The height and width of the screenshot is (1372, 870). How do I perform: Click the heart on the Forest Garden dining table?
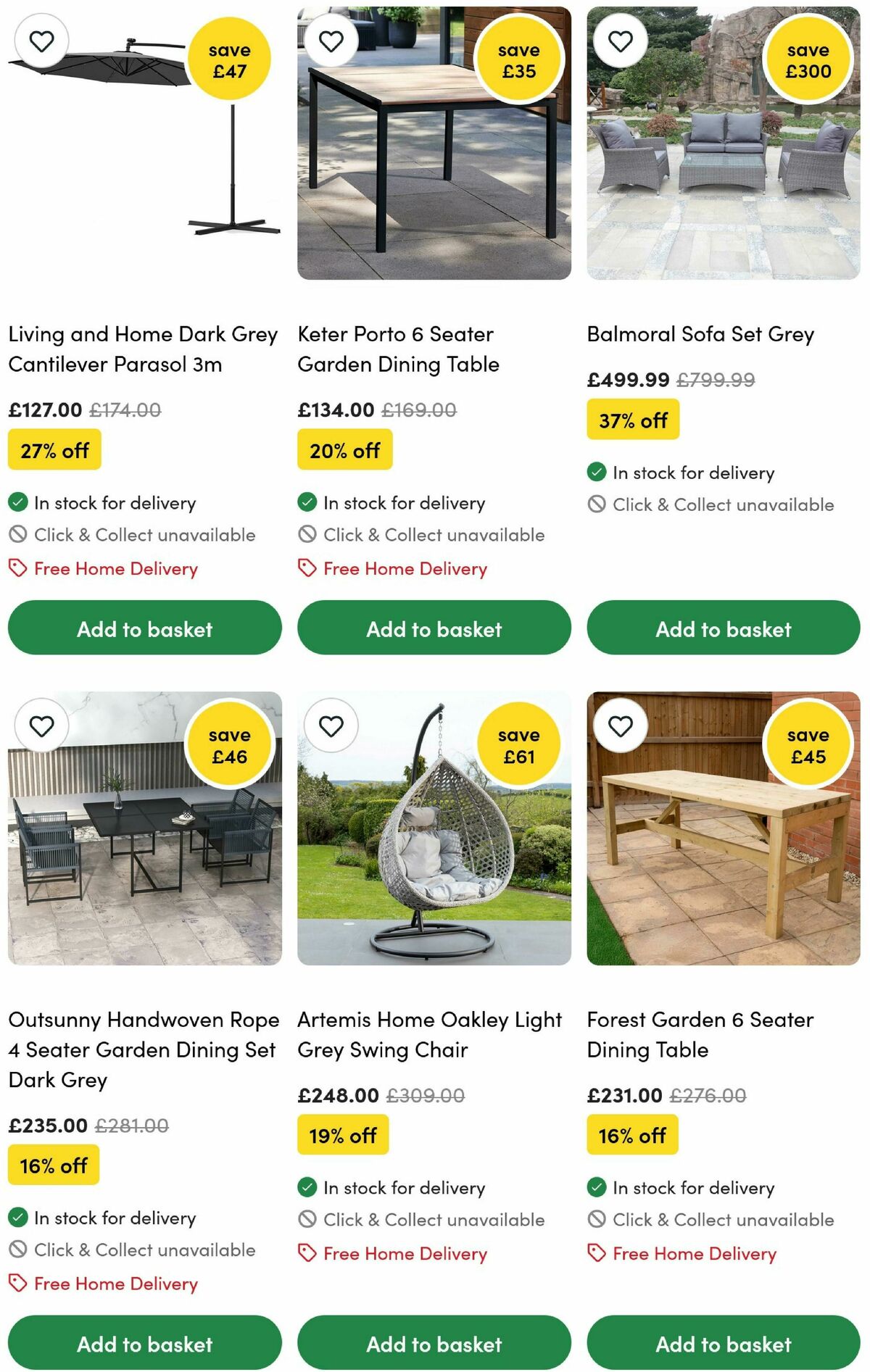(x=621, y=726)
